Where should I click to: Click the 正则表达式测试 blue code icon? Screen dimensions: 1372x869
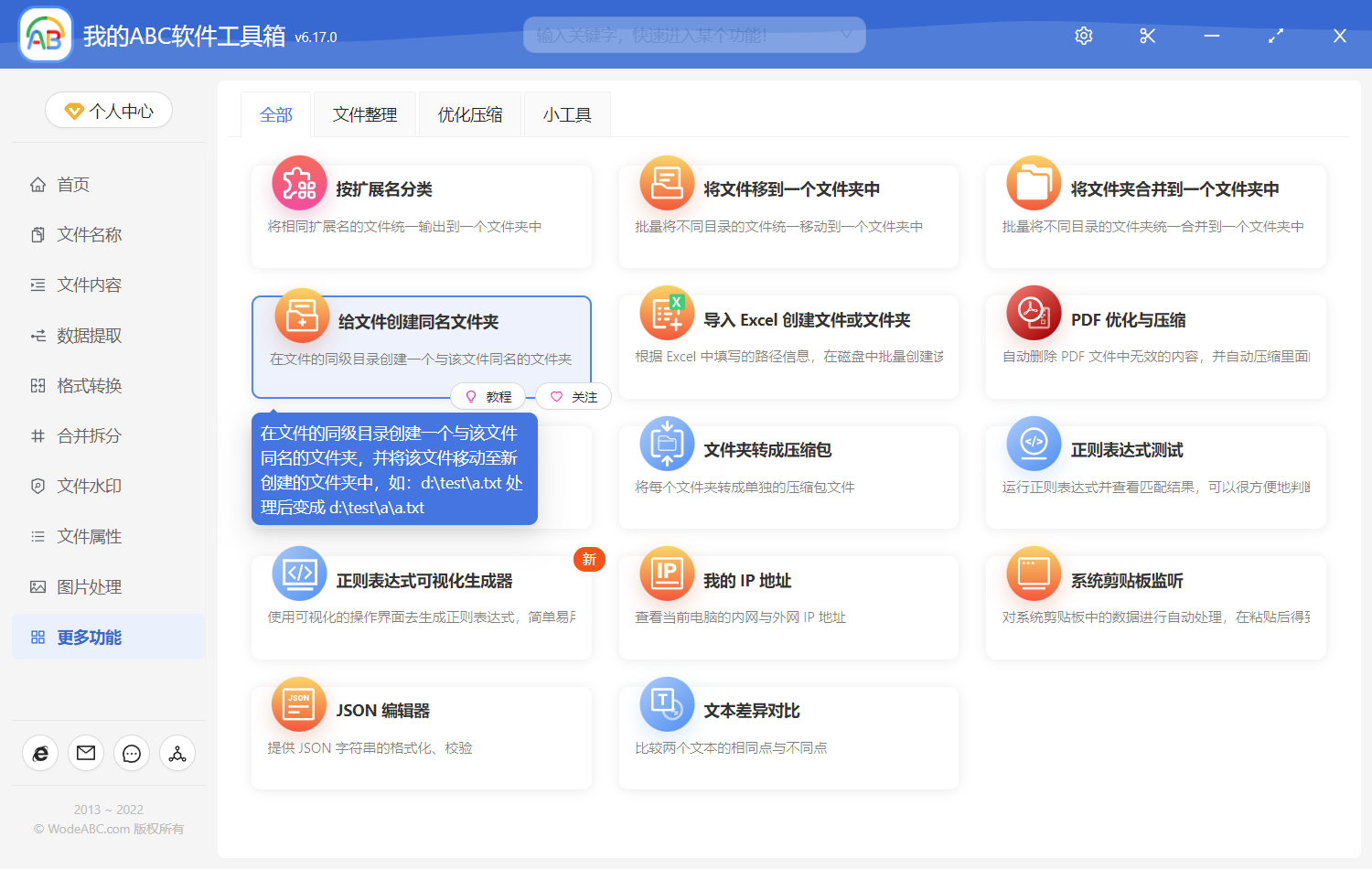click(x=1033, y=443)
